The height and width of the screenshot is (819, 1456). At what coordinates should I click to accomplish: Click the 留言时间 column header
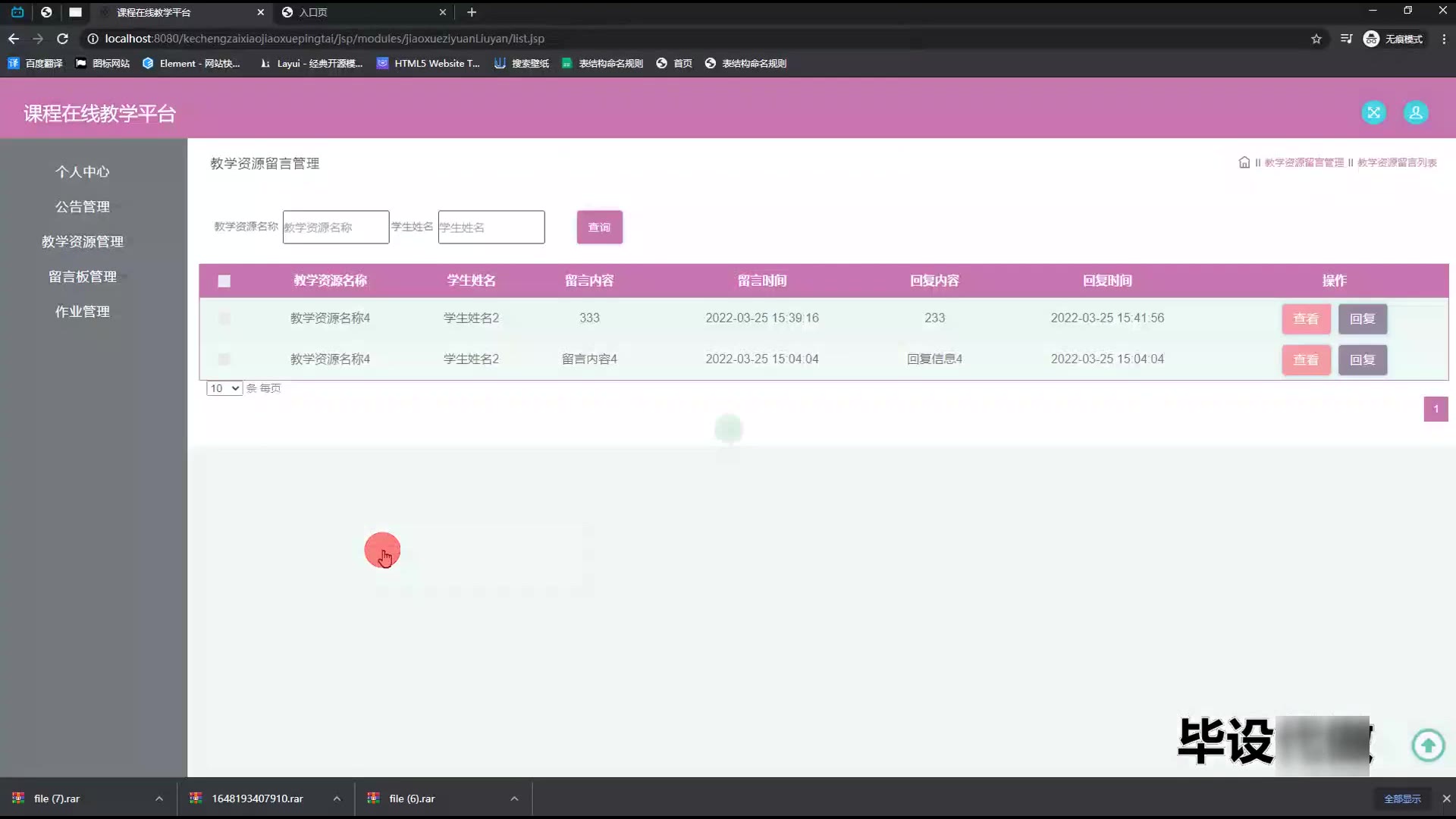(x=762, y=281)
